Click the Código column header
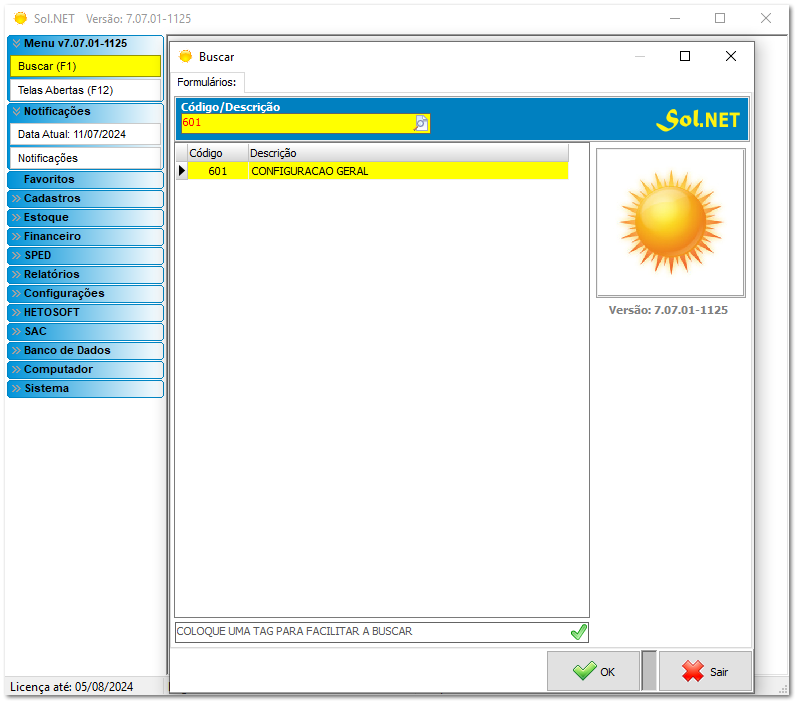 [217, 153]
